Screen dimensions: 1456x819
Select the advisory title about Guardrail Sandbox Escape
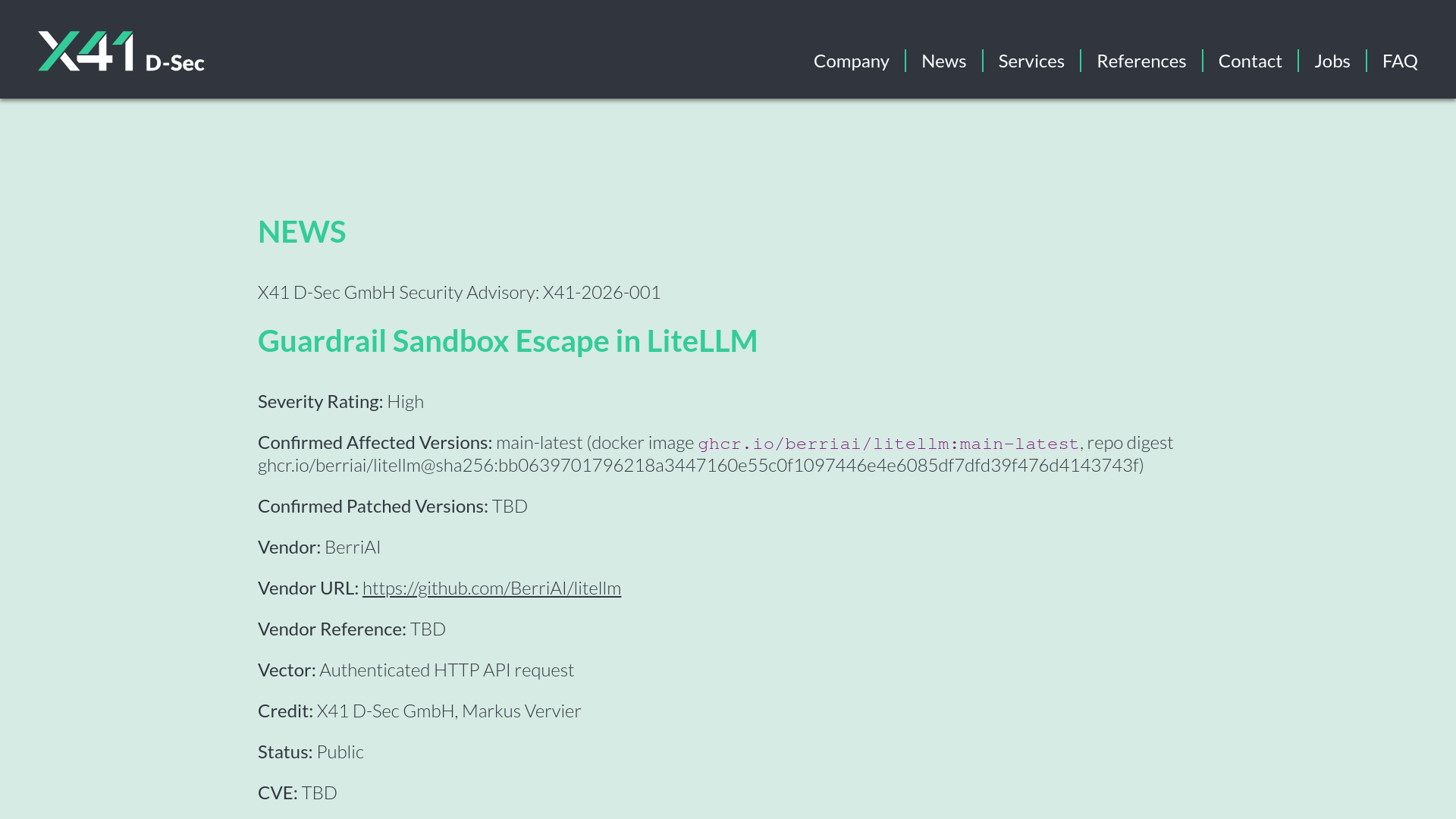pyautogui.click(x=507, y=340)
